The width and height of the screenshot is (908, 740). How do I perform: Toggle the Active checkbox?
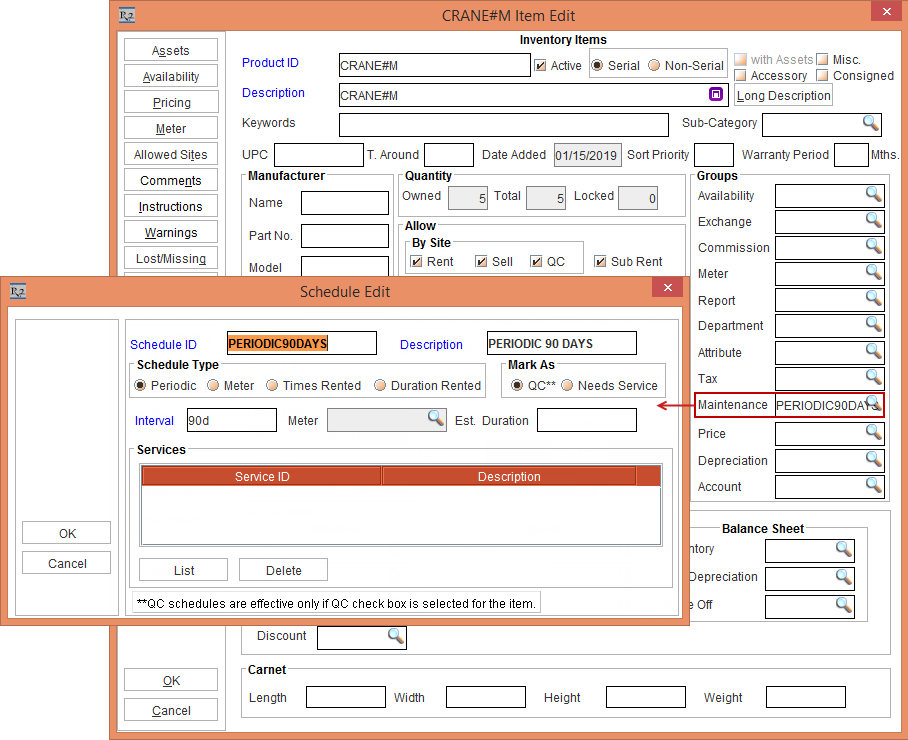pos(541,66)
